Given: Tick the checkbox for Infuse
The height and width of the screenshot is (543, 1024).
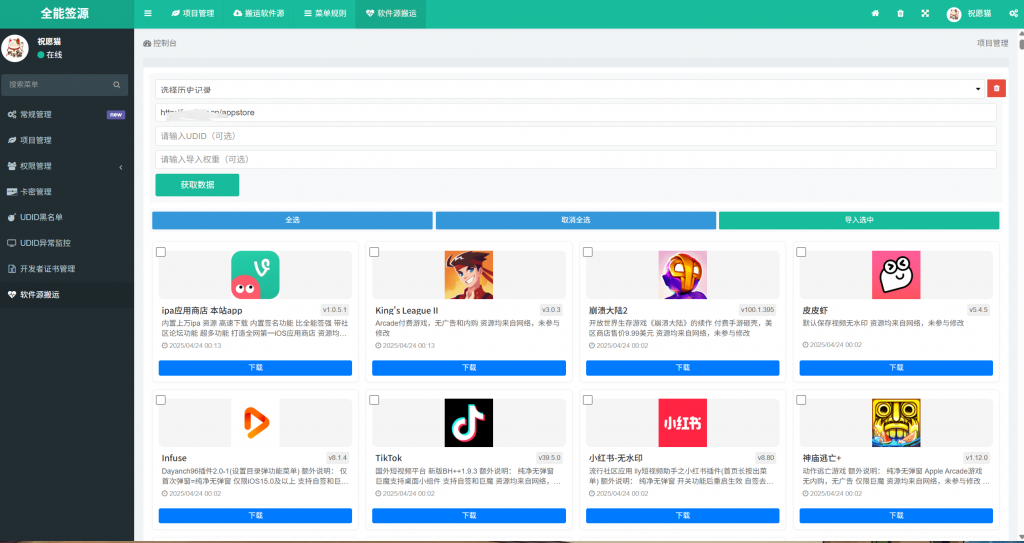Looking at the screenshot, I should 161,400.
